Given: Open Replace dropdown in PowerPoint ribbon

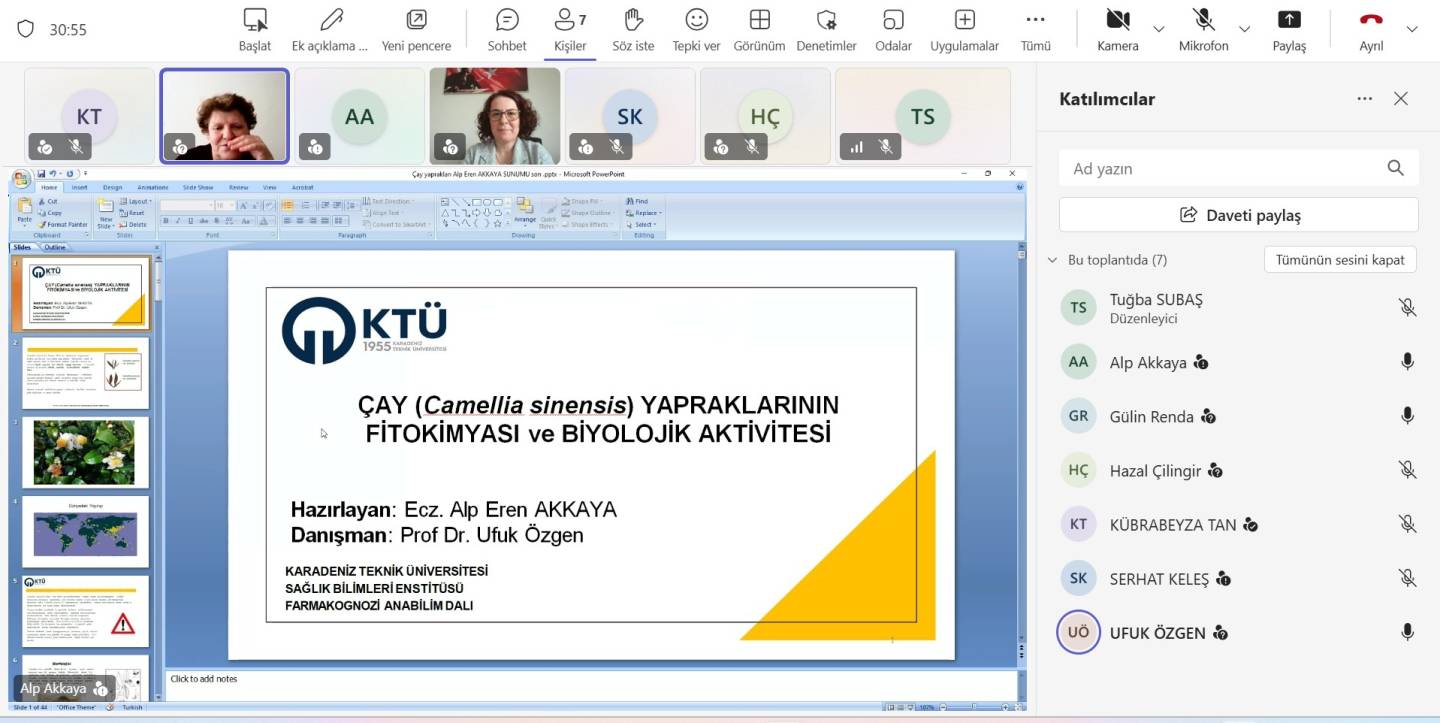Looking at the screenshot, I should coord(645,212).
